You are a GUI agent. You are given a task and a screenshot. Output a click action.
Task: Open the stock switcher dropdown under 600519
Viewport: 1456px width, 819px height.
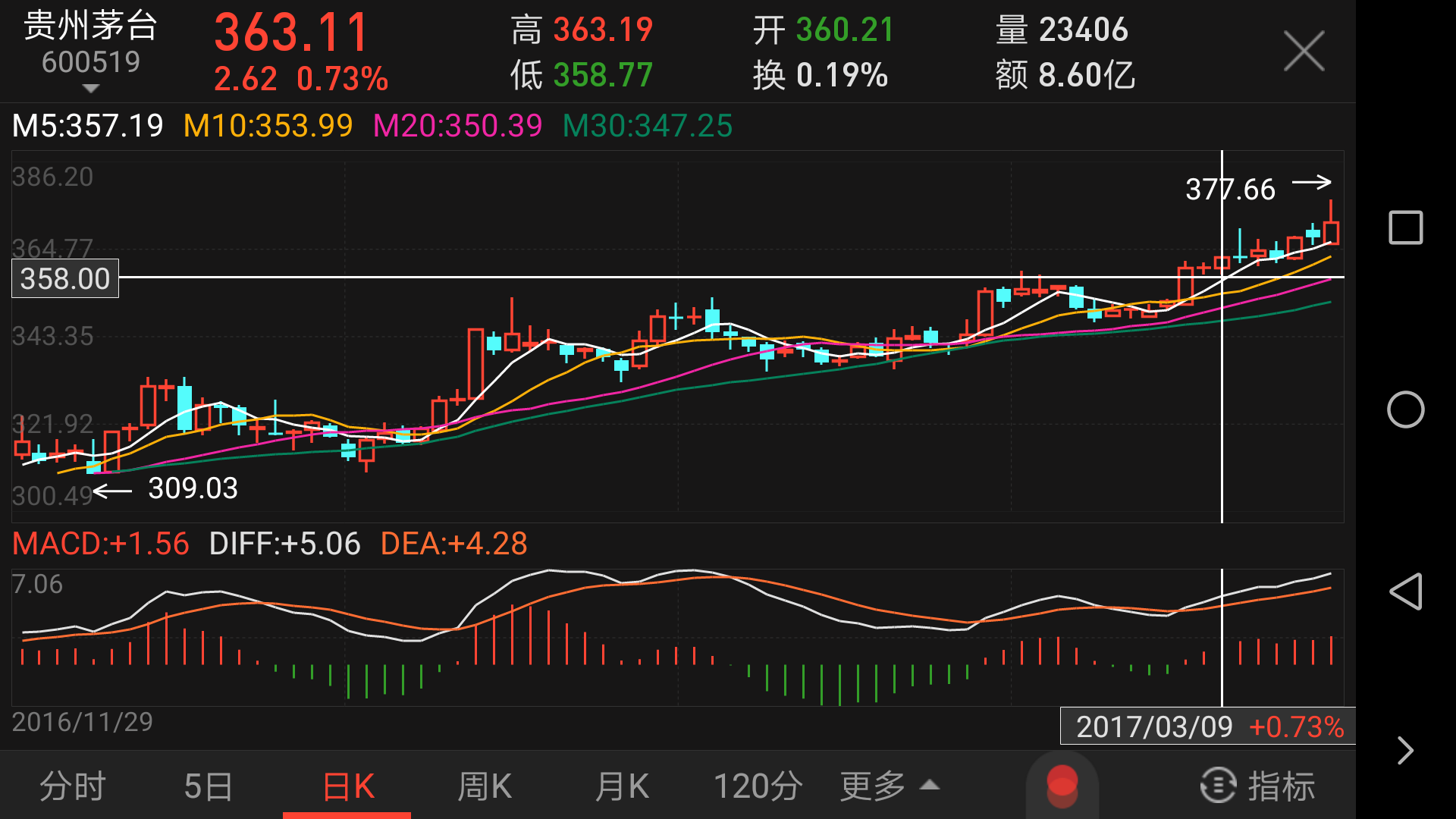91,89
